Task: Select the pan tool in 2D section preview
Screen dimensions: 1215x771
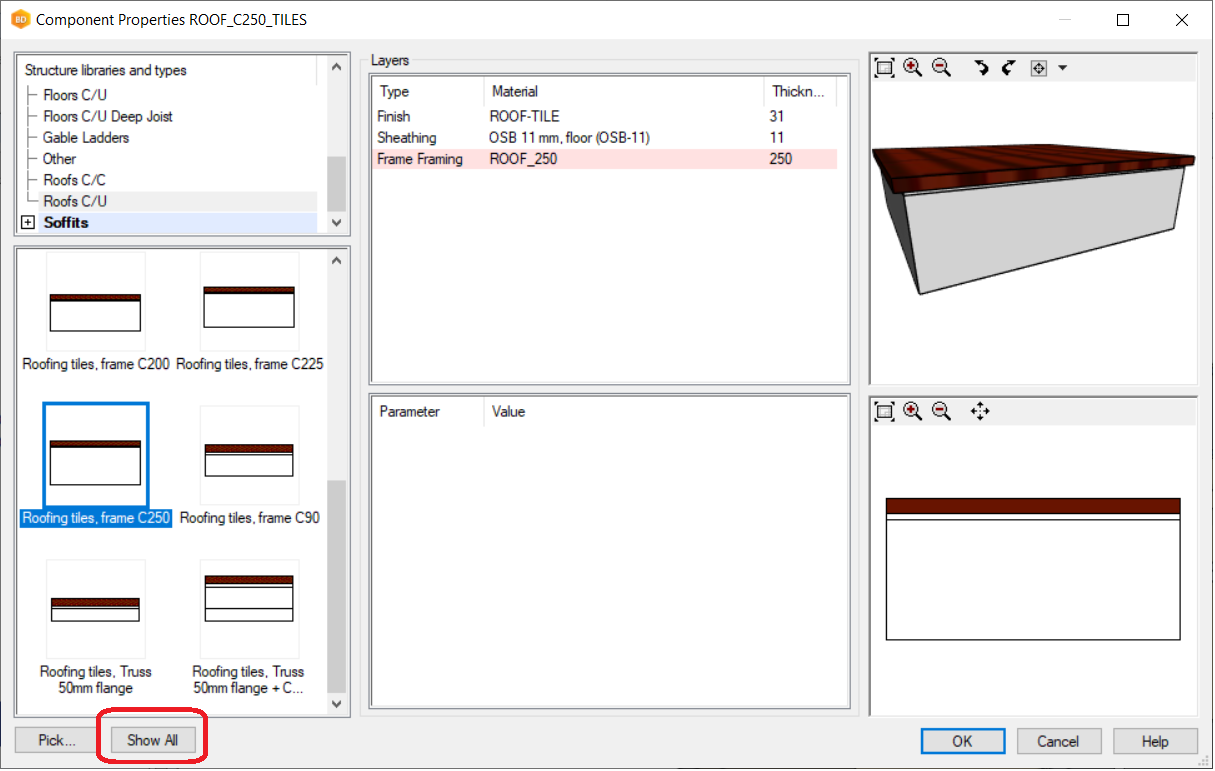Action: (x=980, y=411)
